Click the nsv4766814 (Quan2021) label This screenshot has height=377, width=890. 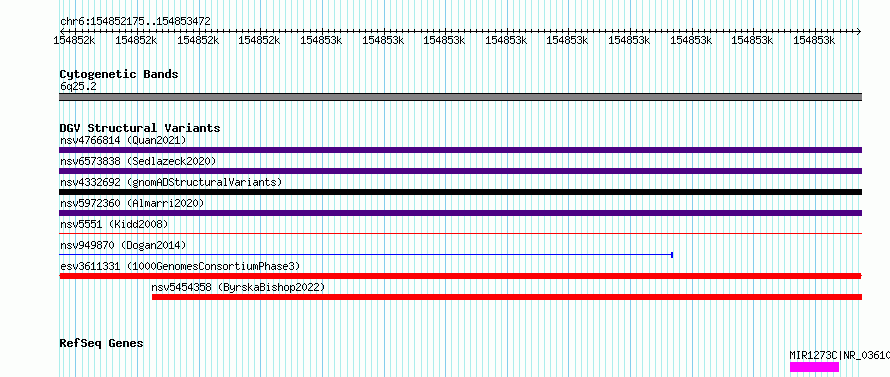pos(123,140)
